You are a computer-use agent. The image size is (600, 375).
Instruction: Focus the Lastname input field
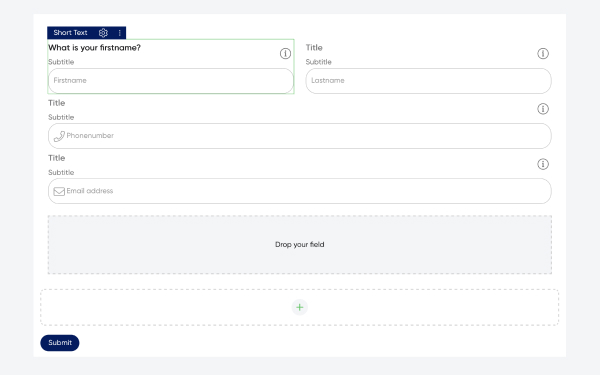[x=428, y=81]
